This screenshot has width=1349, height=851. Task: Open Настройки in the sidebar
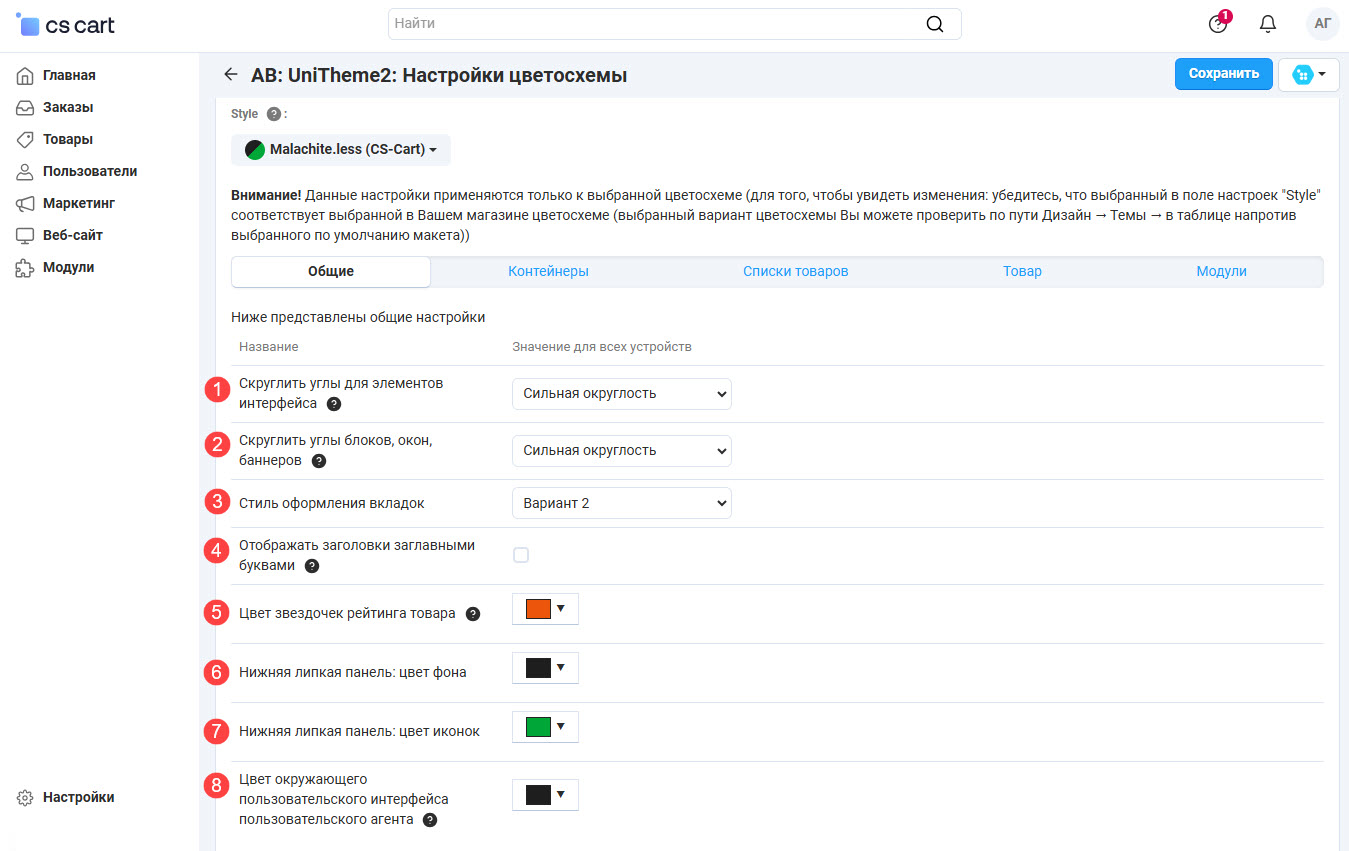pos(78,798)
